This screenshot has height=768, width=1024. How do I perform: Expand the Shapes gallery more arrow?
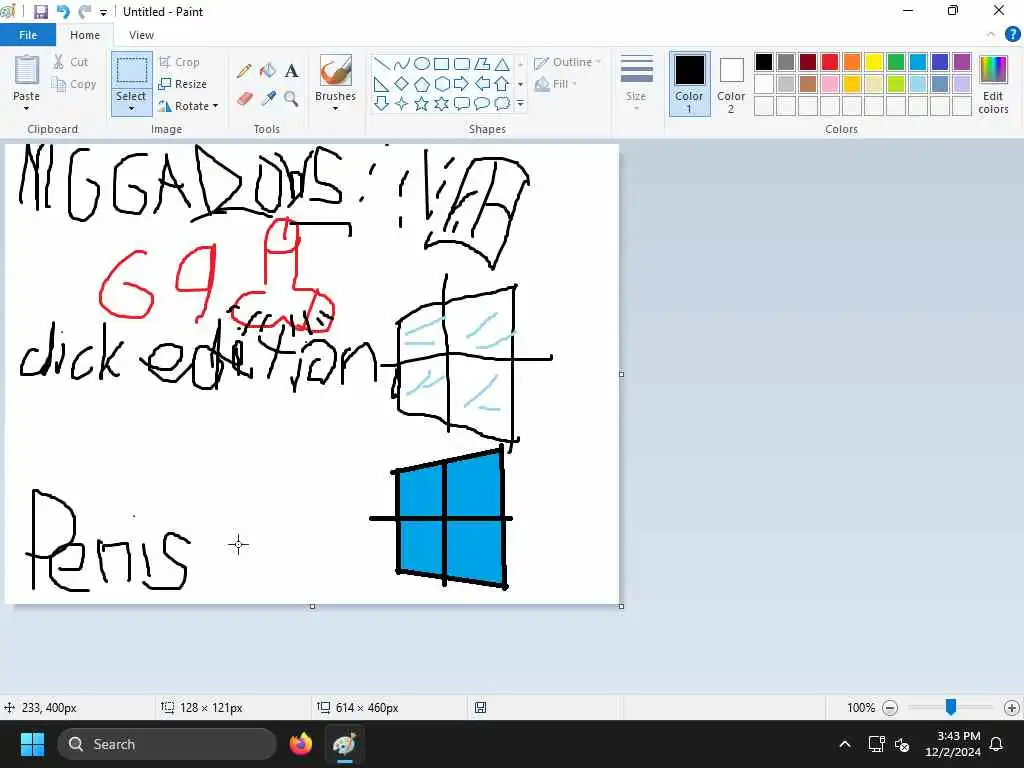pos(520,103)
